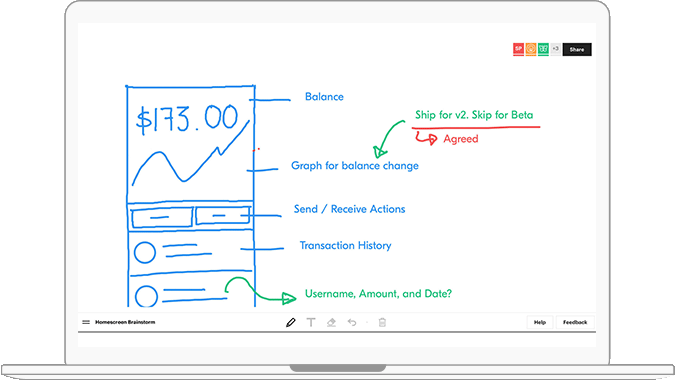675x380 pixels.
Task: Select the pencil drawing tool
Action: pos(291,322)
